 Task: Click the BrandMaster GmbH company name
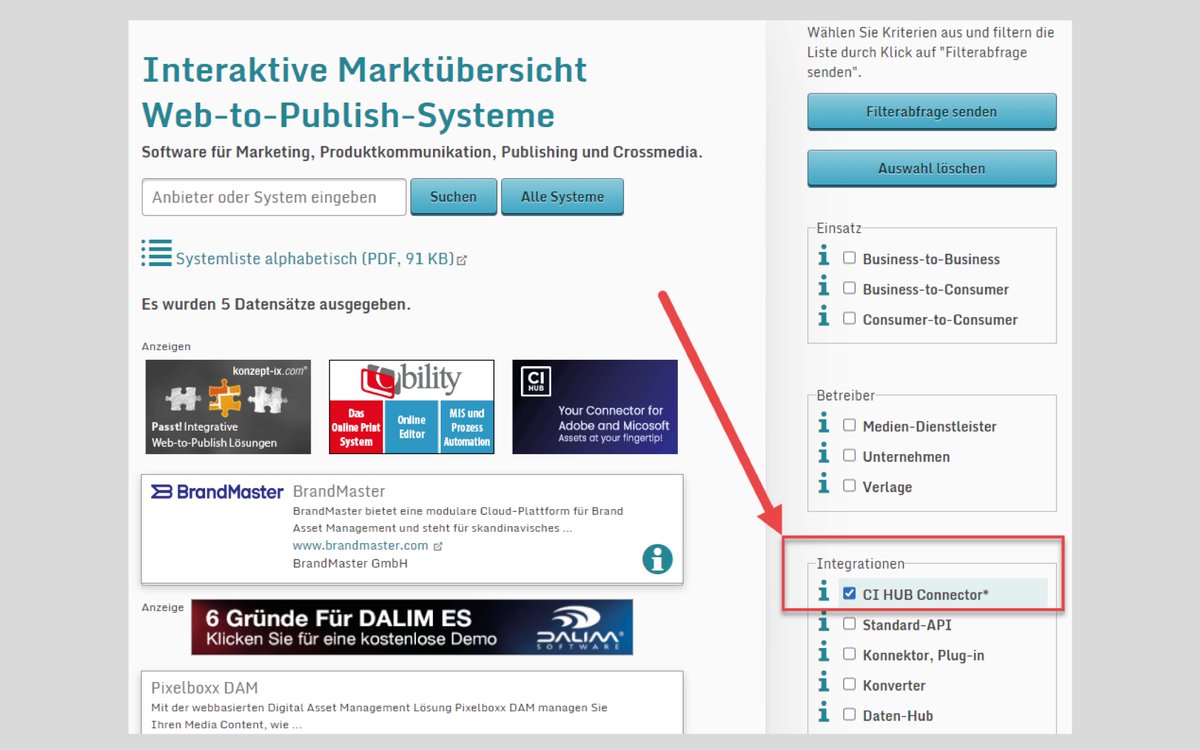point(350,563)
